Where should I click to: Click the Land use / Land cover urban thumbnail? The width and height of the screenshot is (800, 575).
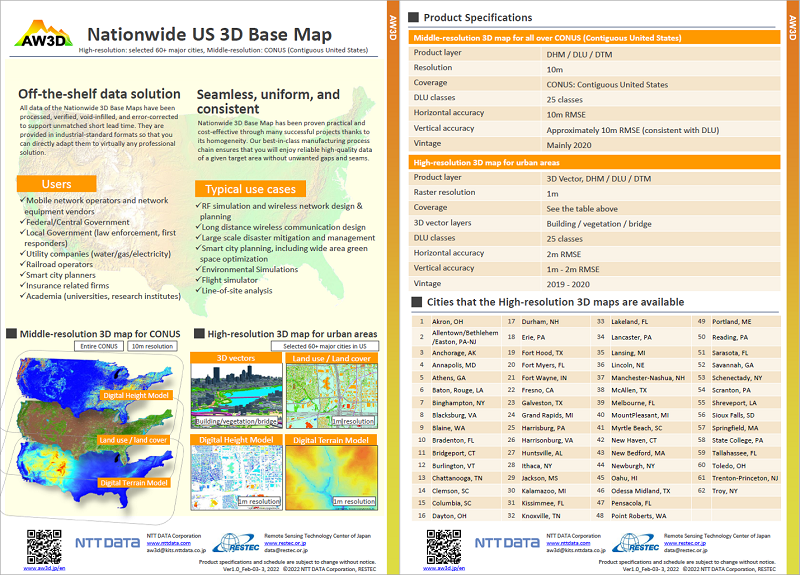click(x=331, y=393)
